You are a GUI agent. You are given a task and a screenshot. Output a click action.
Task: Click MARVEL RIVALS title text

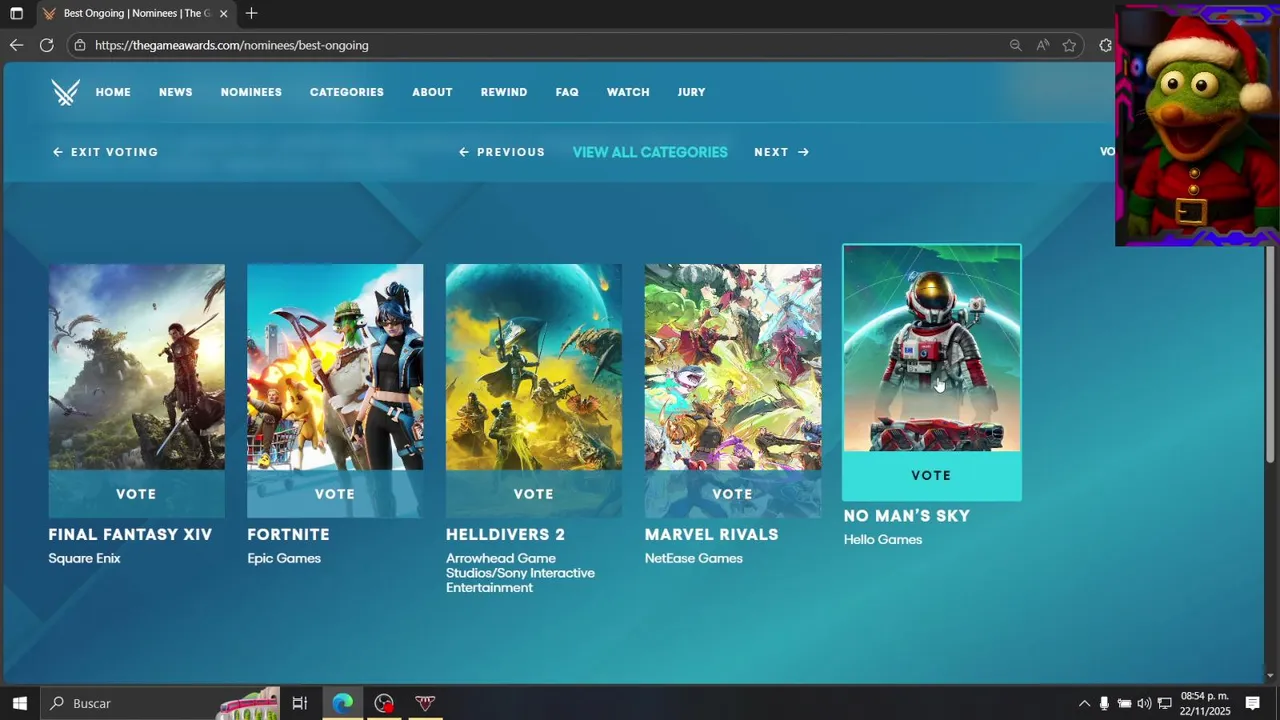[711, 535]
